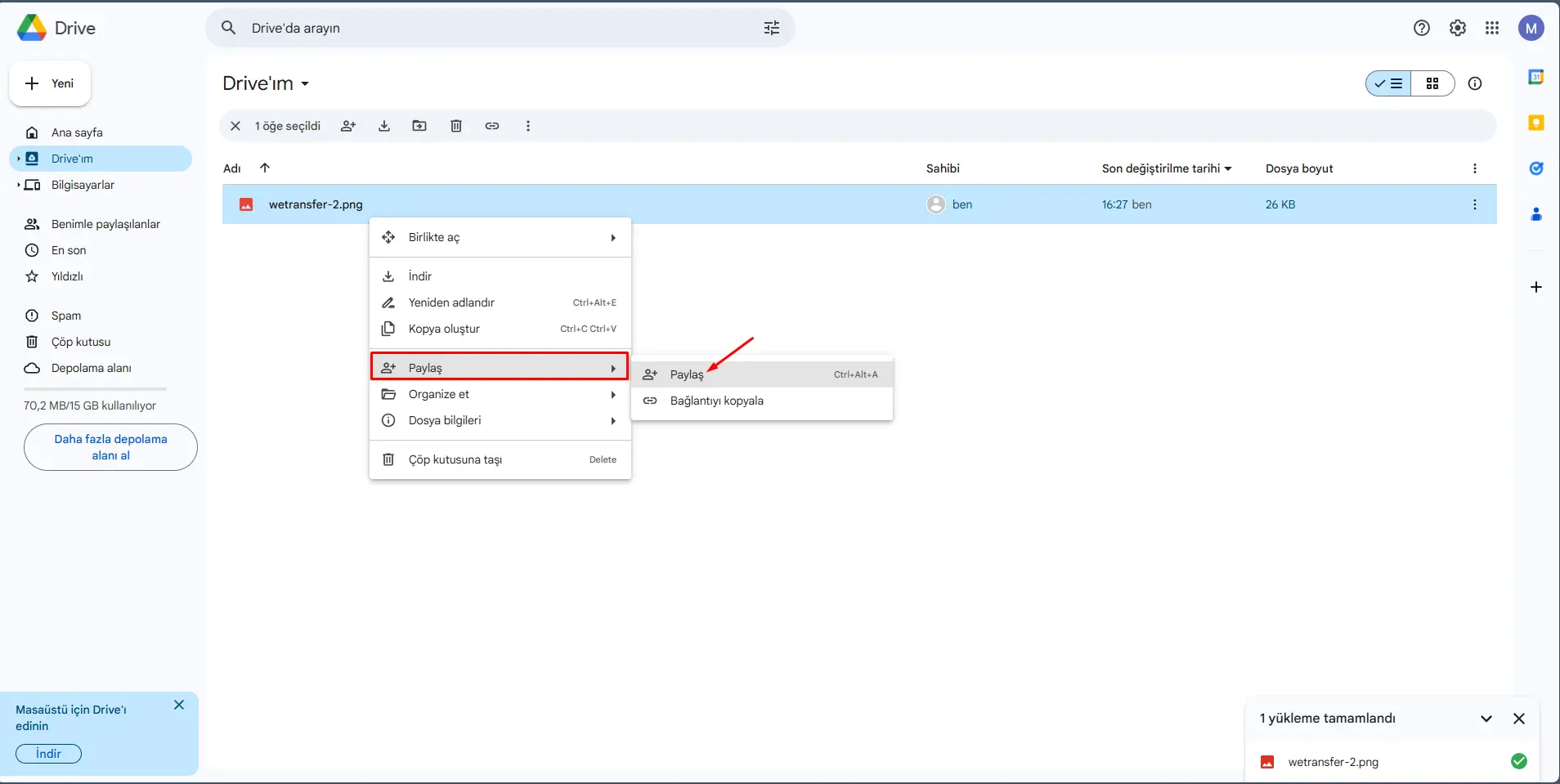Collapse the upload complete panel
This screenshot has width=1560, height=784.
(x=1485, y=719)
